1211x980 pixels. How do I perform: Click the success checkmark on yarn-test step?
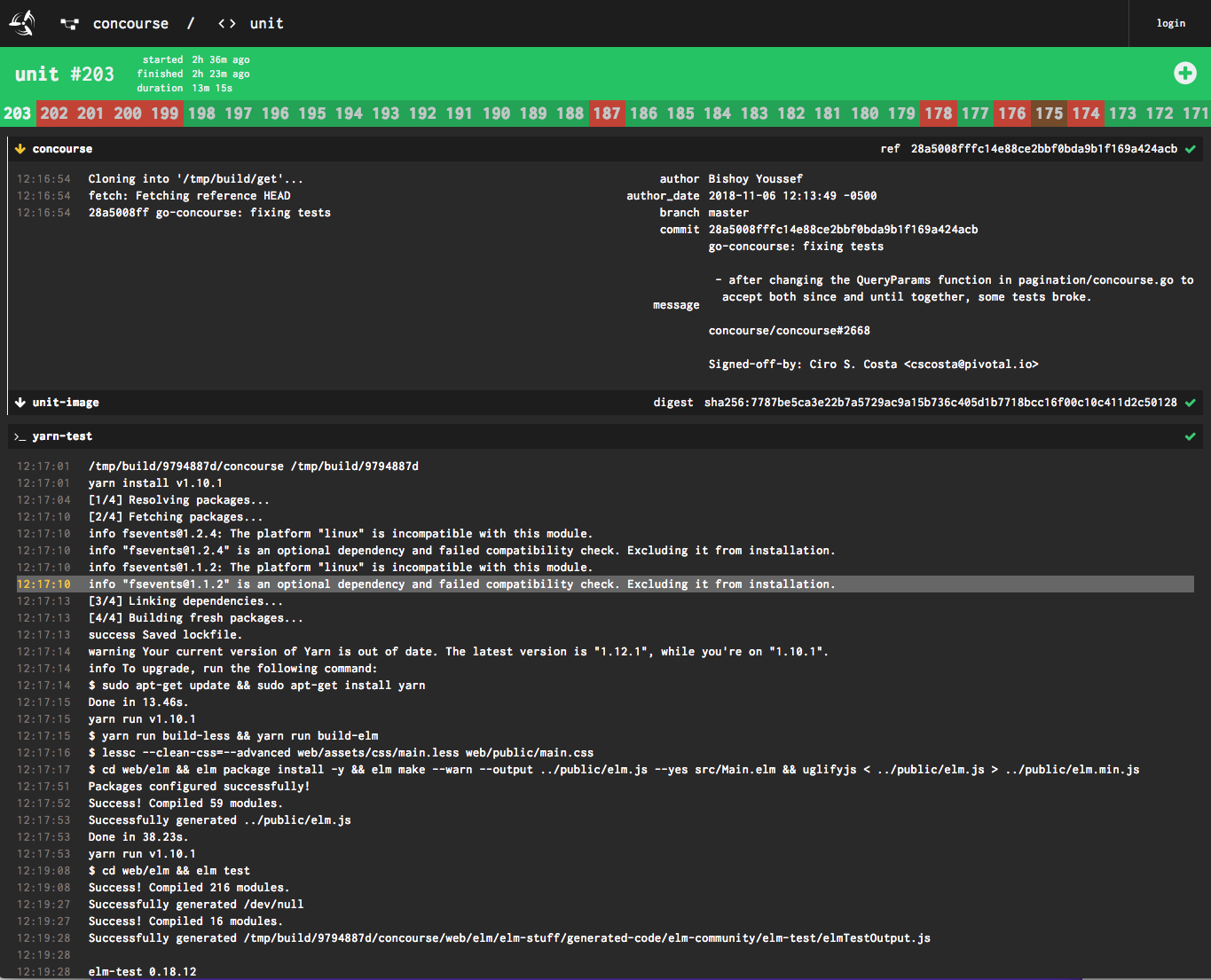1191,435
